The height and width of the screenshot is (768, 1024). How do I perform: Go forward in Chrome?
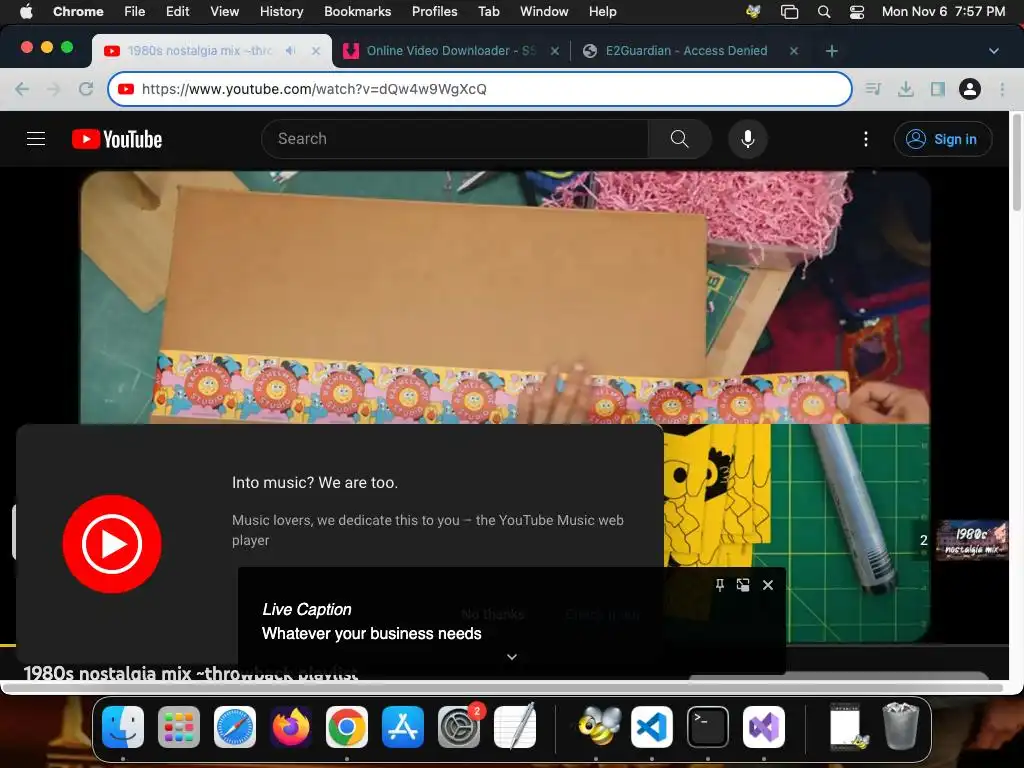54,89
